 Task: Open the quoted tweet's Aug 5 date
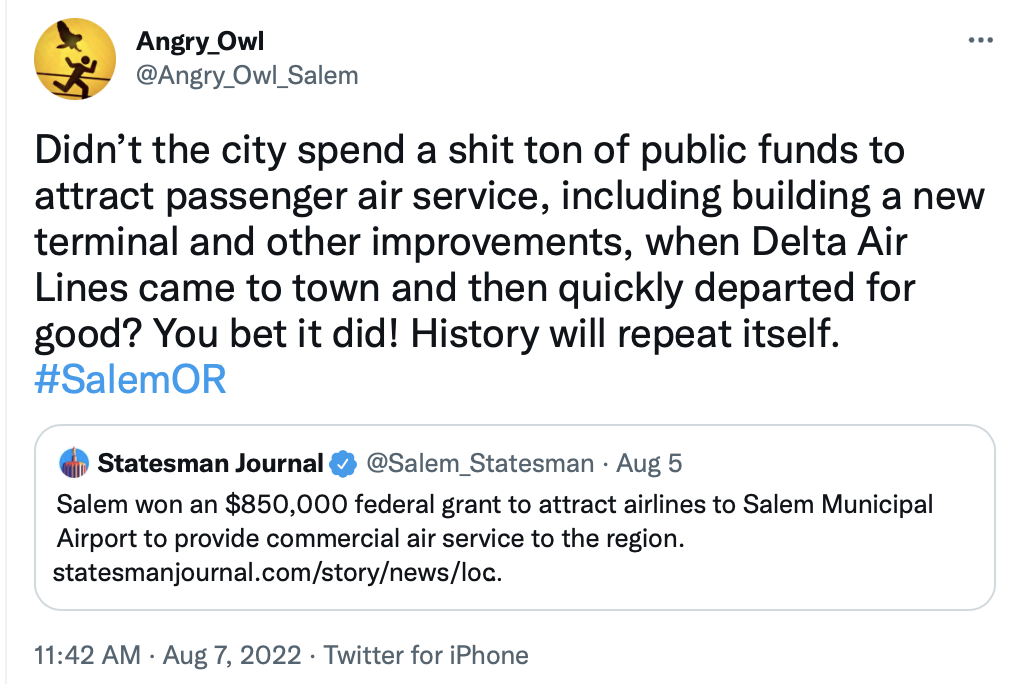pyautogui.click(x=649, y=463)
